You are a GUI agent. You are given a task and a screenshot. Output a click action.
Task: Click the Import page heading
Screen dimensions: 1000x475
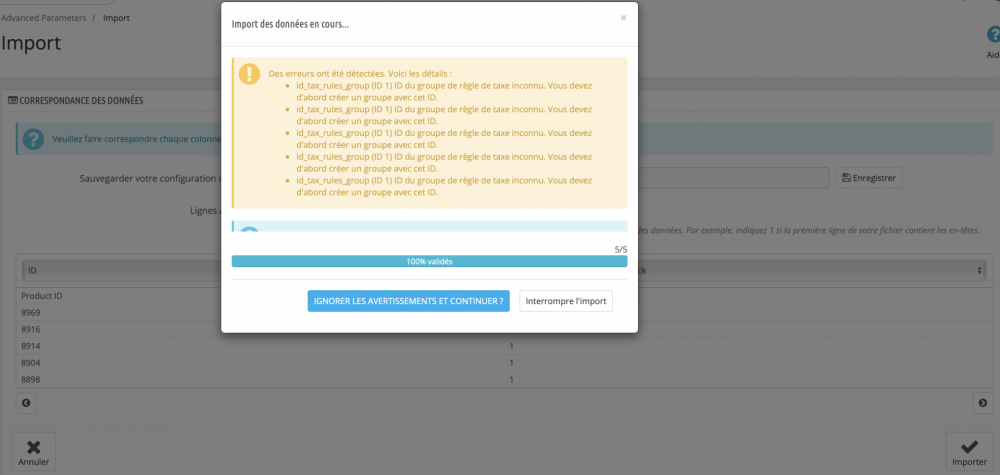[31, 43]
